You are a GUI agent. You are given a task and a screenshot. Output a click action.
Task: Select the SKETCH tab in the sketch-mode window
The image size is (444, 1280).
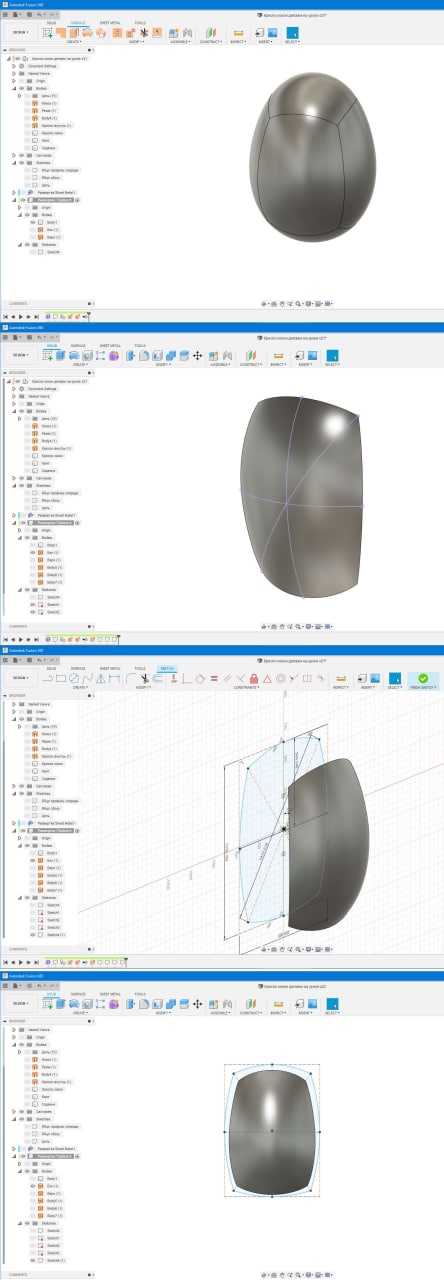pos(167,668)
